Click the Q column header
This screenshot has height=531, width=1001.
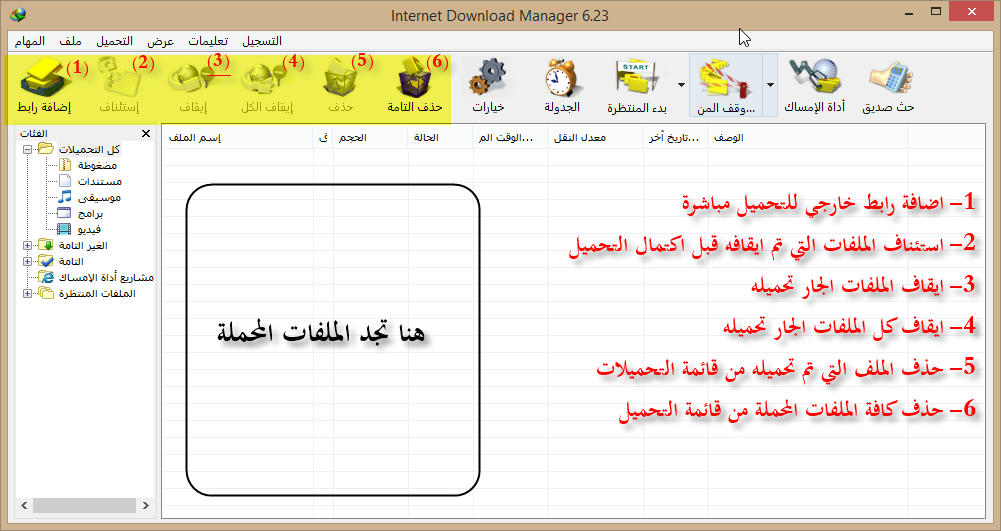(x=323, y=137)
